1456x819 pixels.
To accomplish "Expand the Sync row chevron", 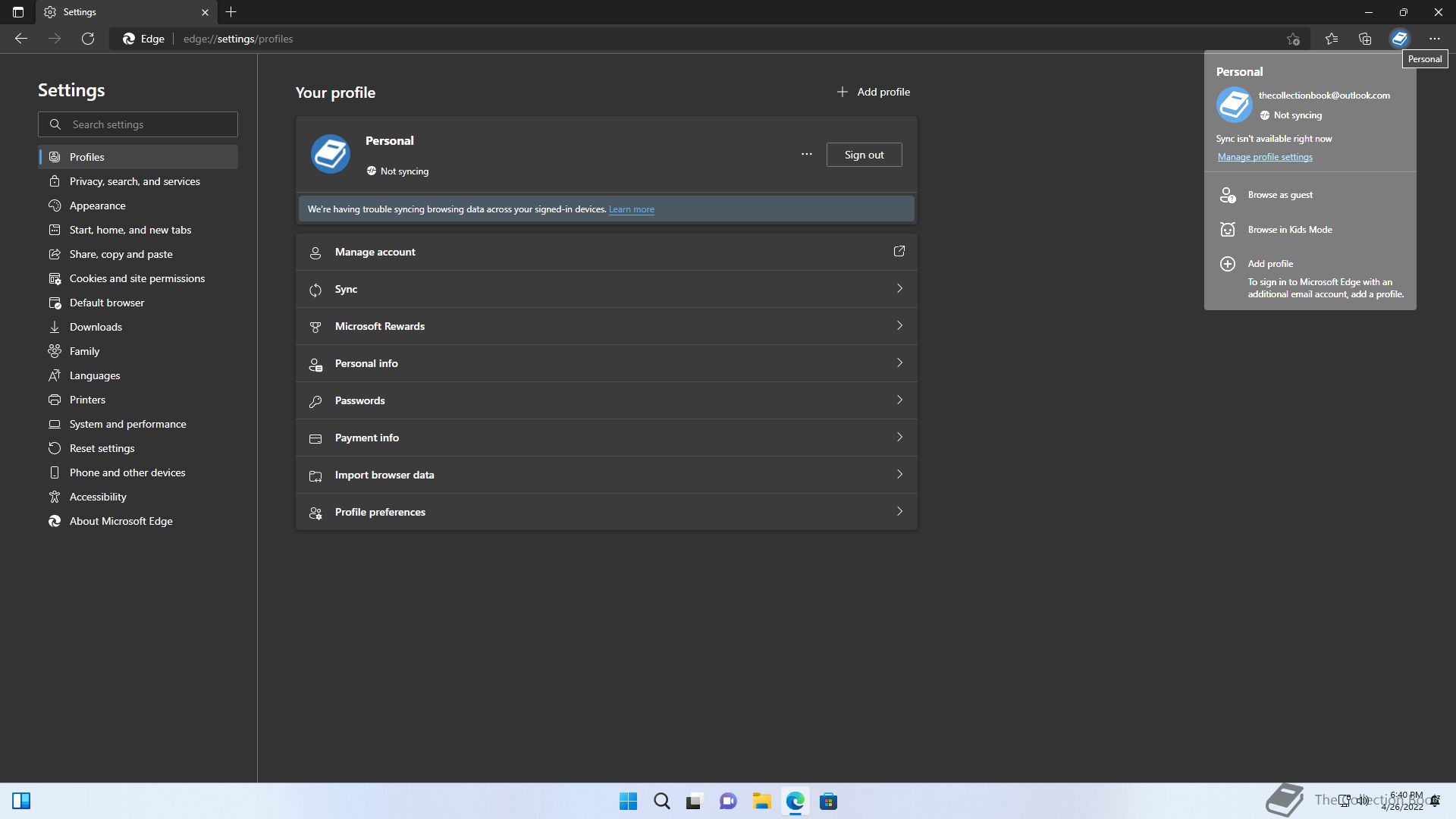I will [899, 288].
